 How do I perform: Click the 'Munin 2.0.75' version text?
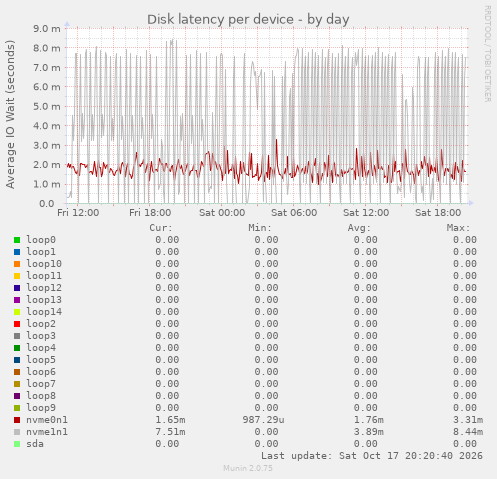(x=248, y=468)
